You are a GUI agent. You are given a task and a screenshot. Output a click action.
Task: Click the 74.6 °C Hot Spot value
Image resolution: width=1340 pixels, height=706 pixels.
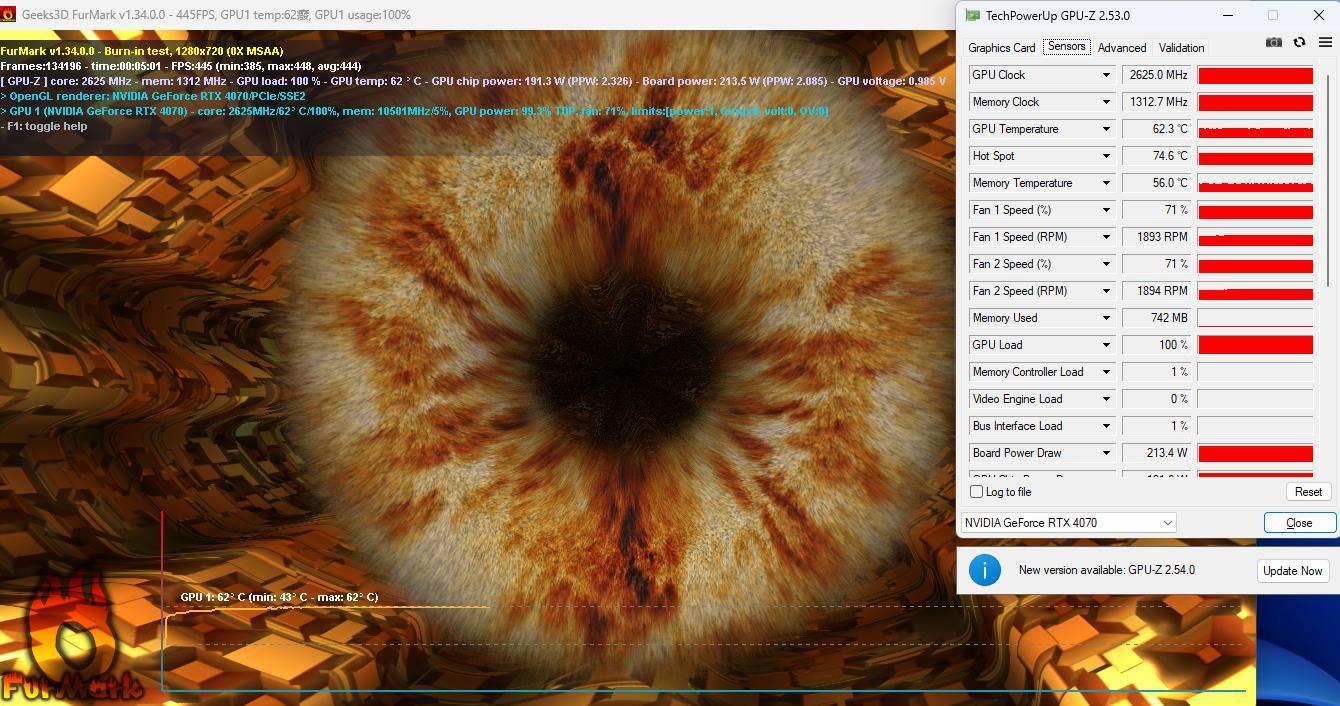point(1158,156)
